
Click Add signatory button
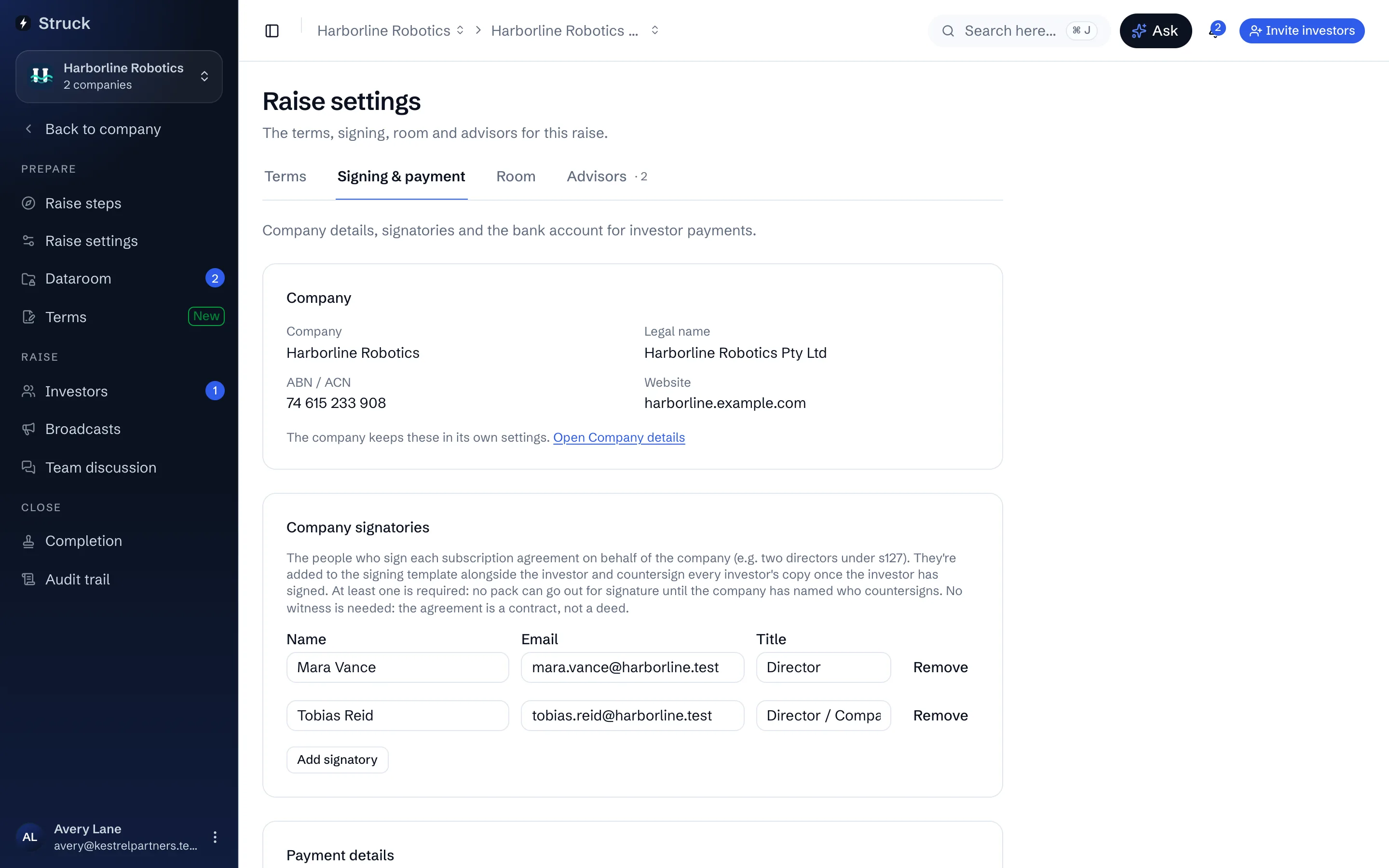[x=338, y=759]
